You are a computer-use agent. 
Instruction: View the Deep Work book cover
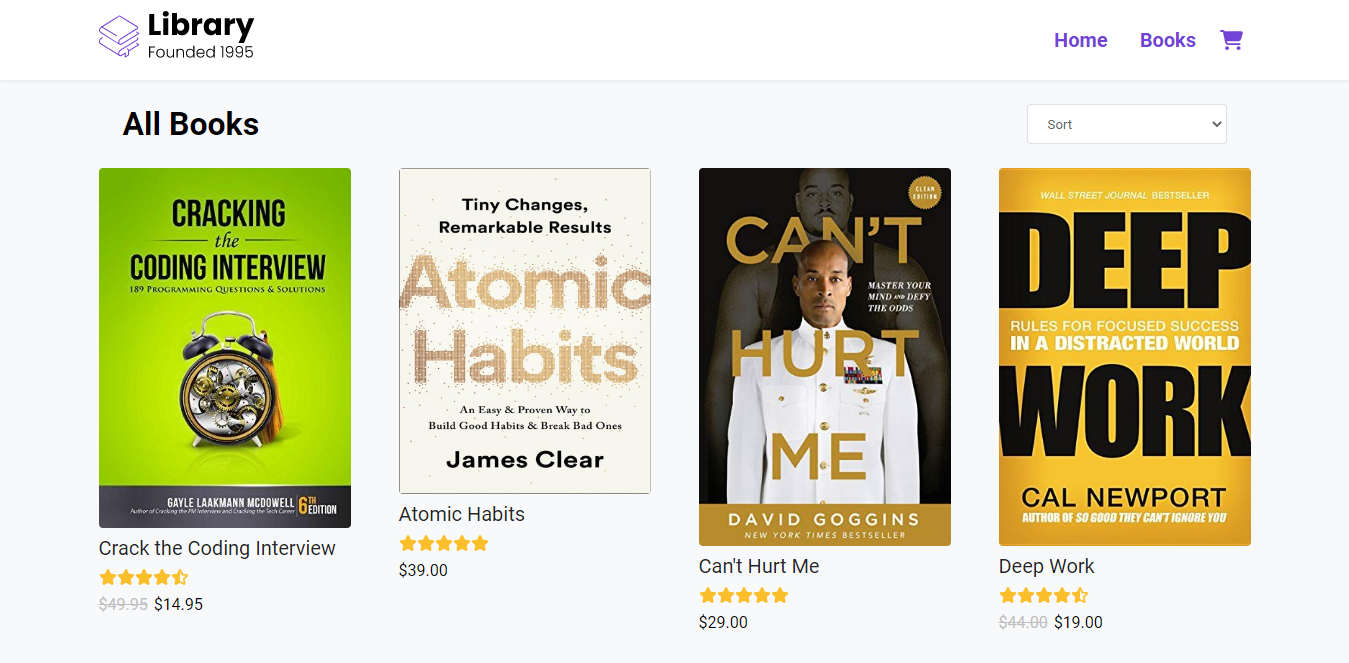[1125, 357]
